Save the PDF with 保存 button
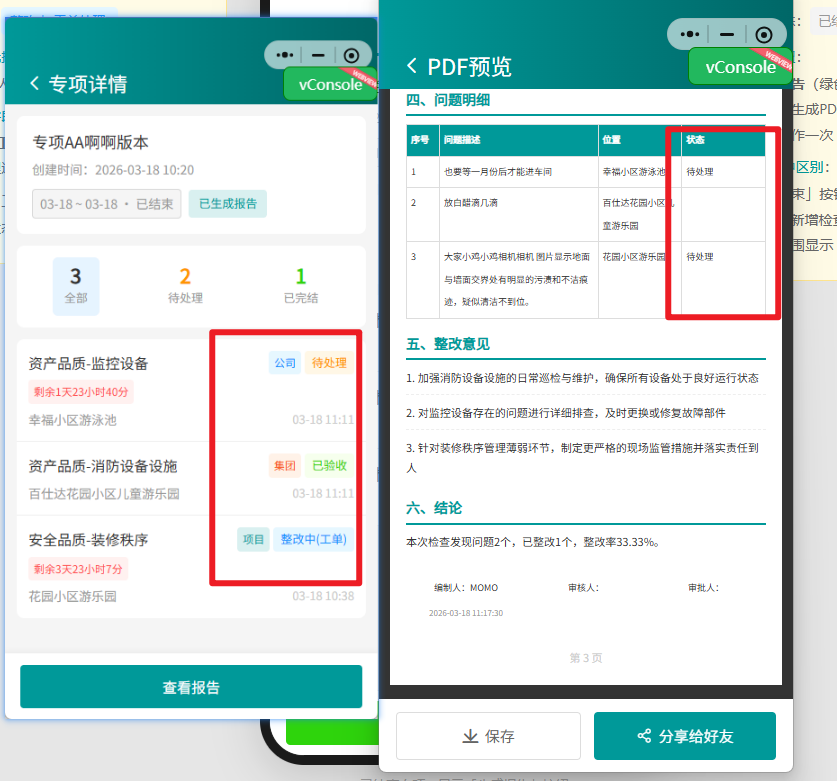 point(488,736)
